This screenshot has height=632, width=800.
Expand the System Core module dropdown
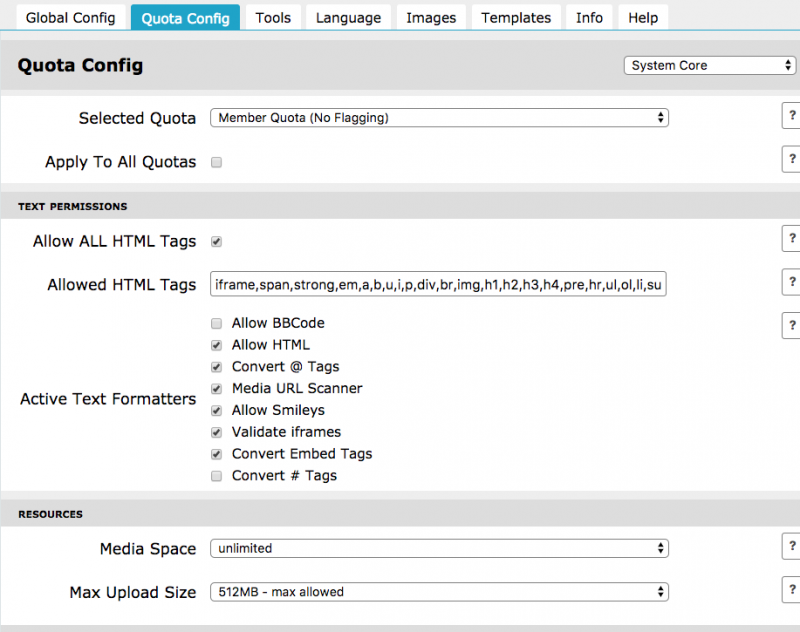pyautogui.click(x=709, y=66)
